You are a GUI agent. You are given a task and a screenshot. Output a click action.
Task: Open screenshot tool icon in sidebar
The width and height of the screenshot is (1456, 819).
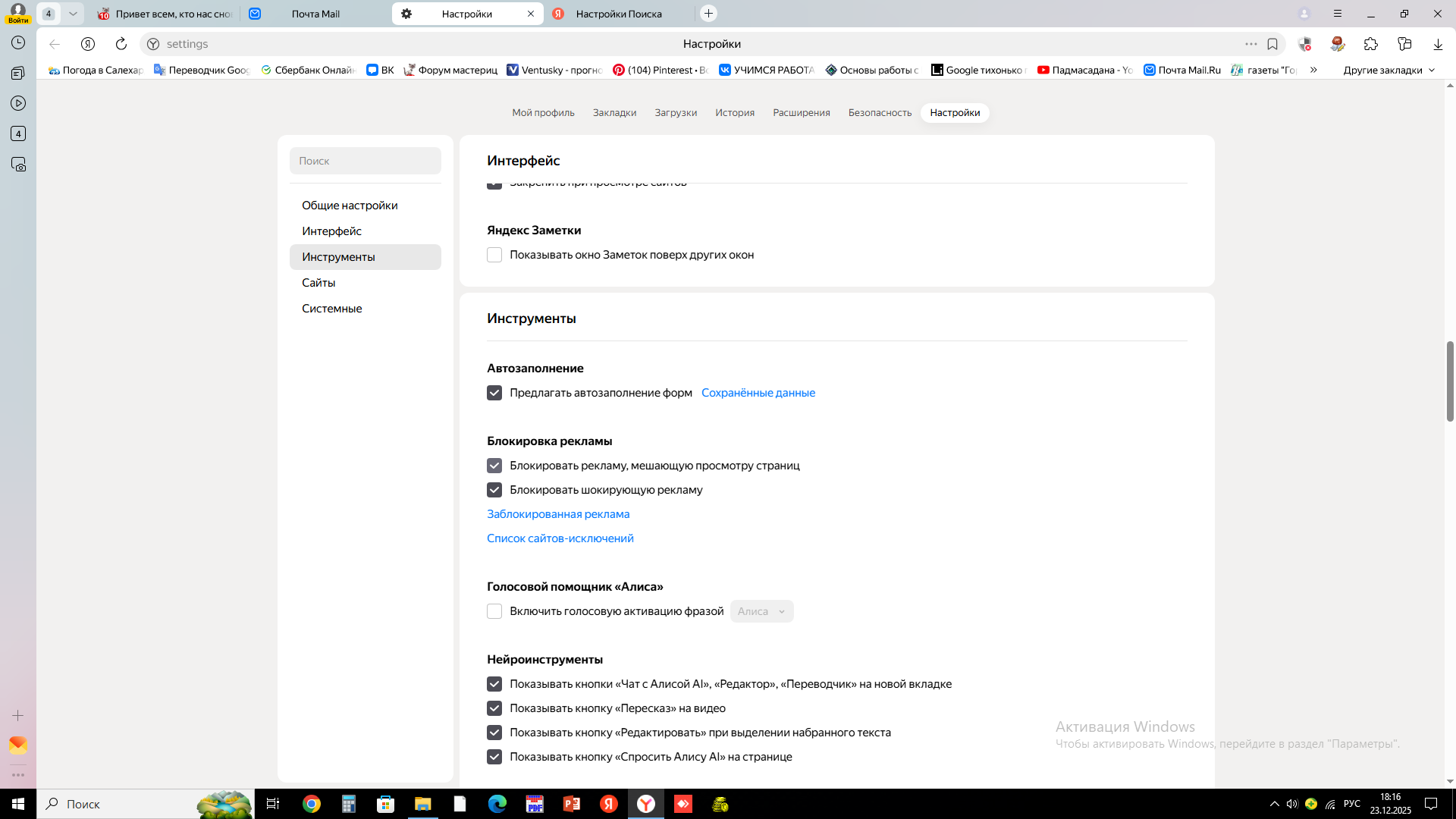click(18, 165)
